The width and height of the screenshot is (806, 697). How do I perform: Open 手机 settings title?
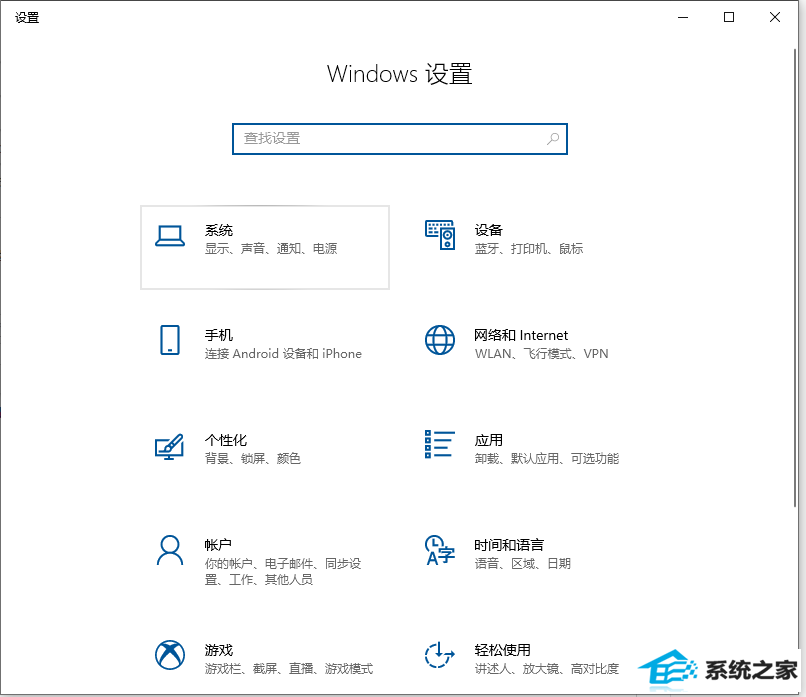point(218,335)
